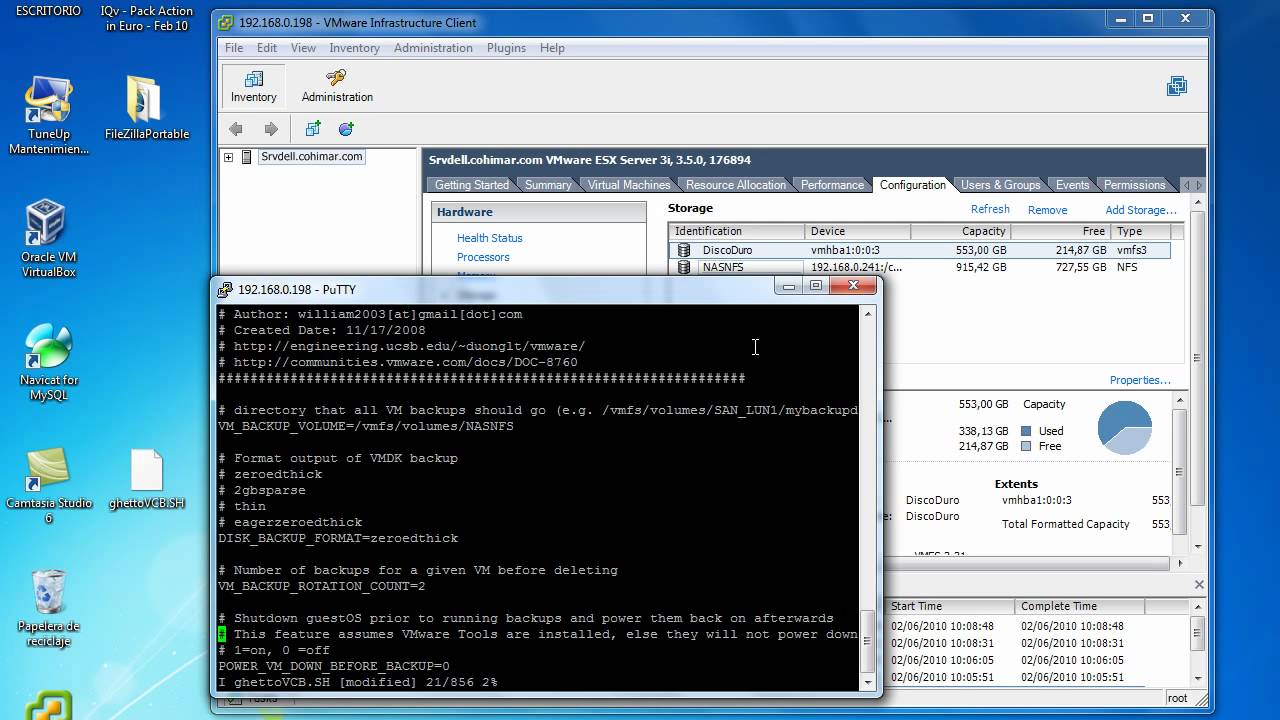Click the forward navigation arrow
Viewport: 1280px width, 720px height.
(271, 129)
